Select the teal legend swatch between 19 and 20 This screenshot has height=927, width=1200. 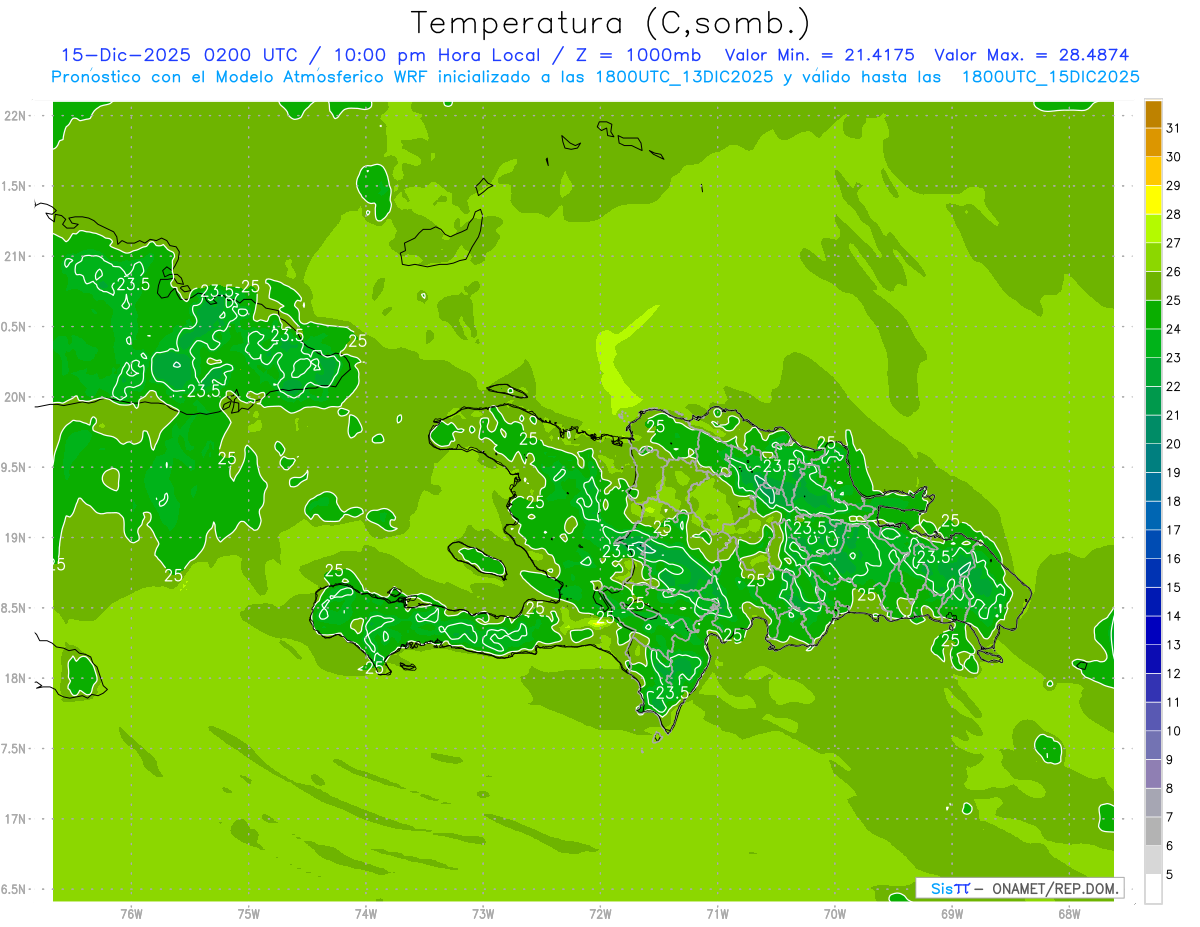1153,458
